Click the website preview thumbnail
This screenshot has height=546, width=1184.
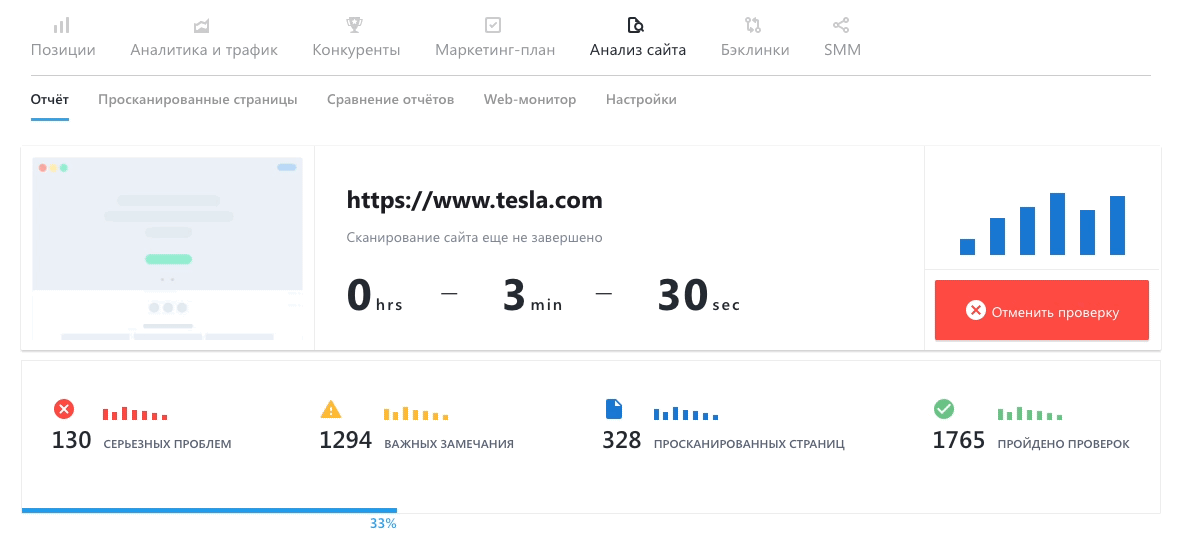click(168, 248)
